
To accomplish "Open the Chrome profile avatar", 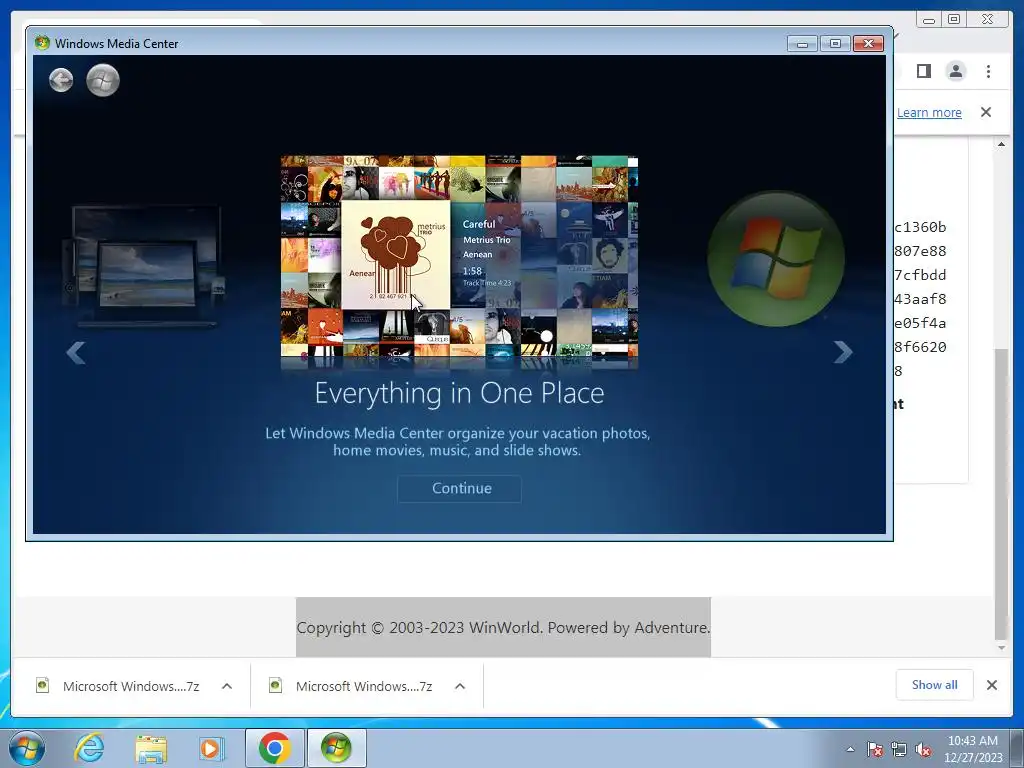I will [955, 71].
